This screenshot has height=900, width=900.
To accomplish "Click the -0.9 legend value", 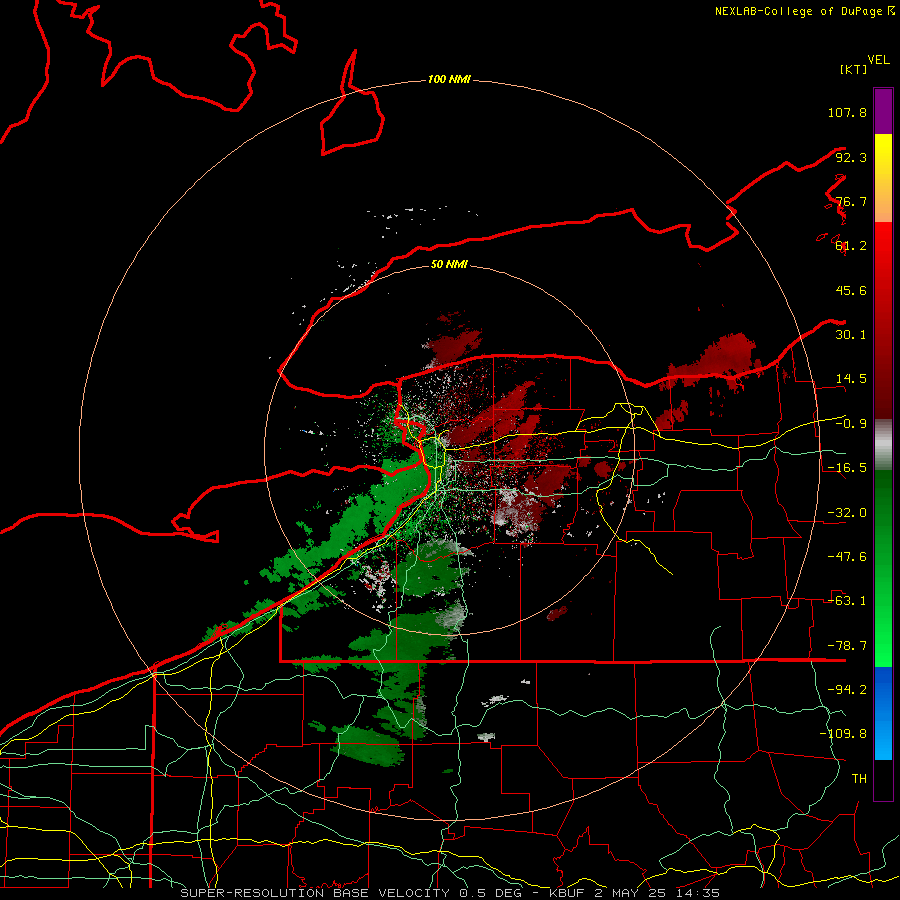I will [851, 424].
